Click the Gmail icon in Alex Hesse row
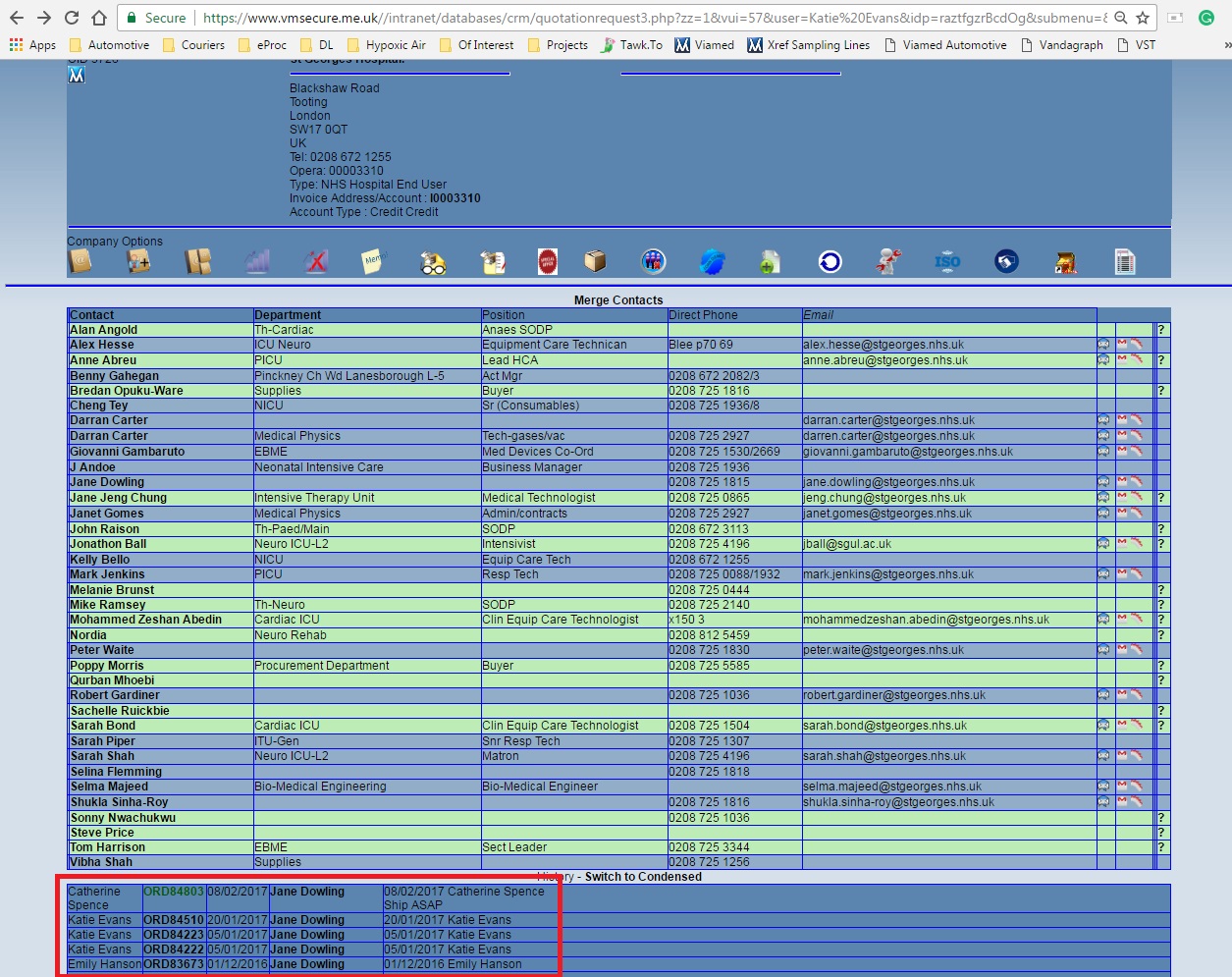1232x977 pixels. (1122, 345)
